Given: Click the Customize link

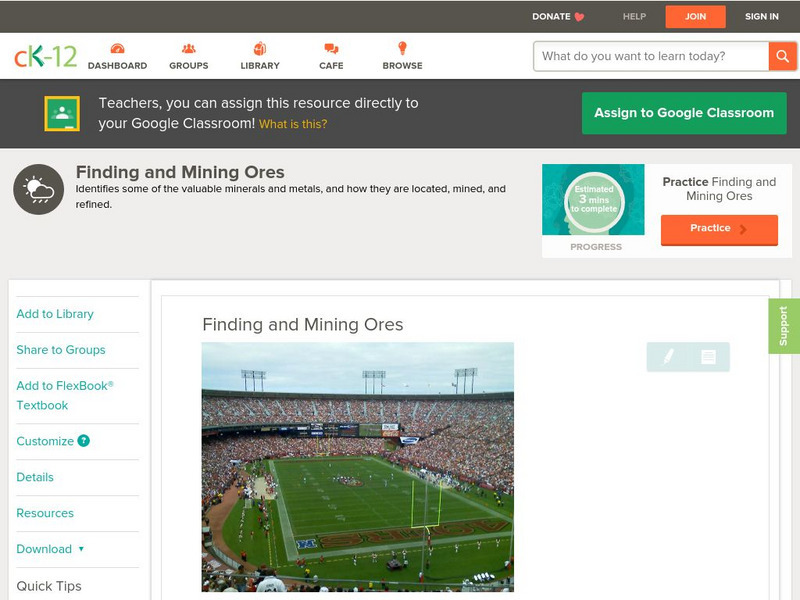Looking at the screenshot, I should 45,441.
